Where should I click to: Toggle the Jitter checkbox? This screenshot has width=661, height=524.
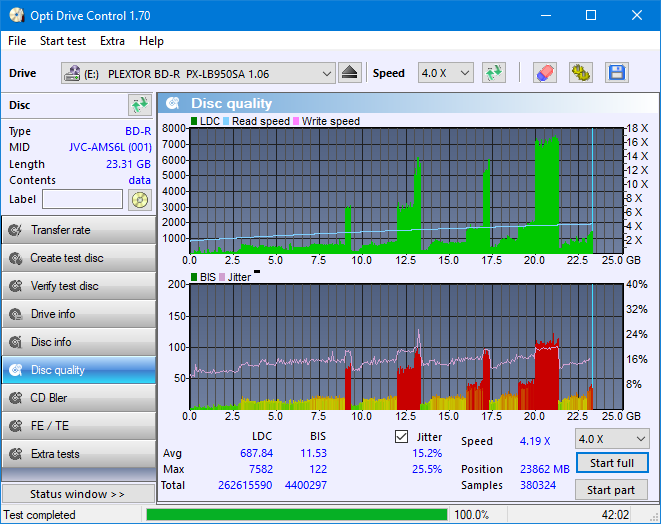(x=401, y=437)
